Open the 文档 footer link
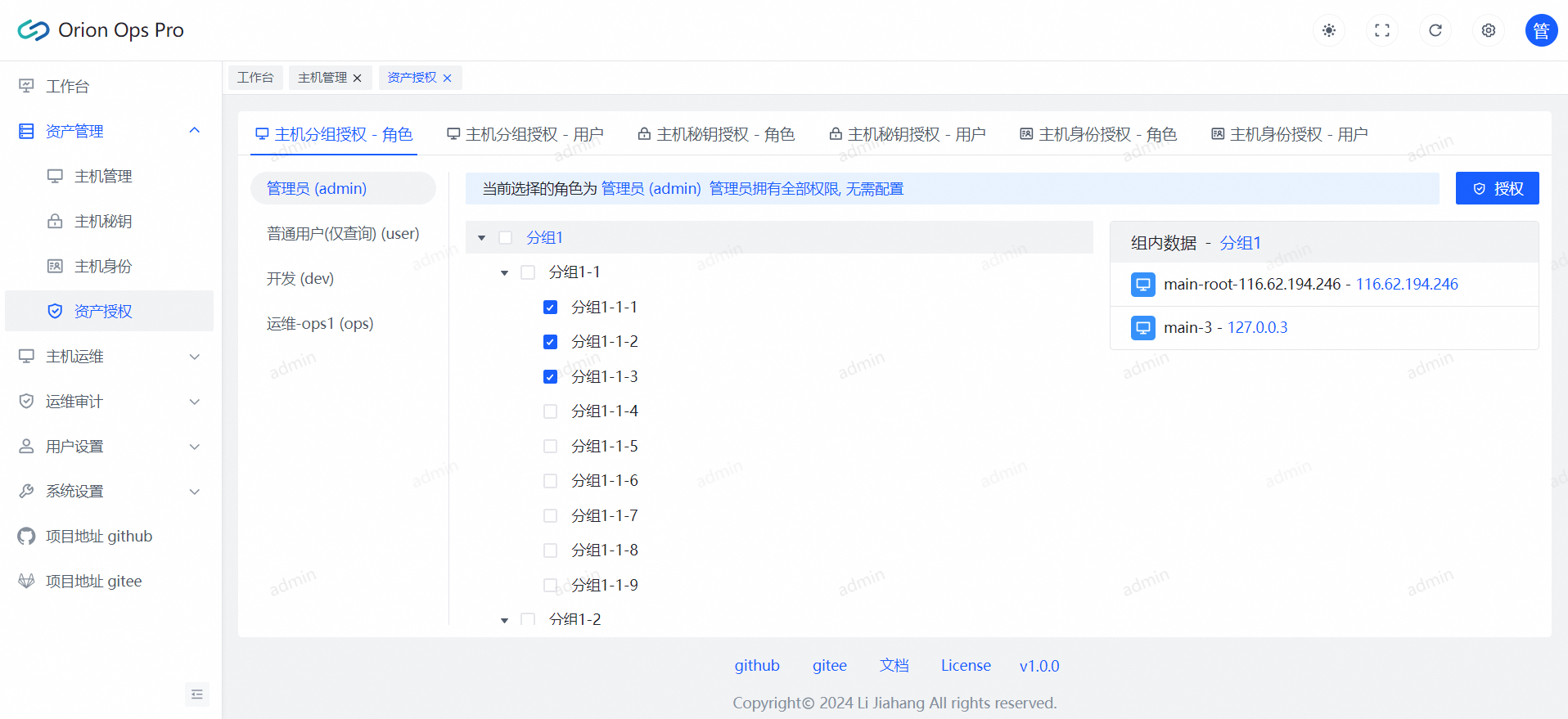Screen dimensions: 1568x719 click(894, 665)
